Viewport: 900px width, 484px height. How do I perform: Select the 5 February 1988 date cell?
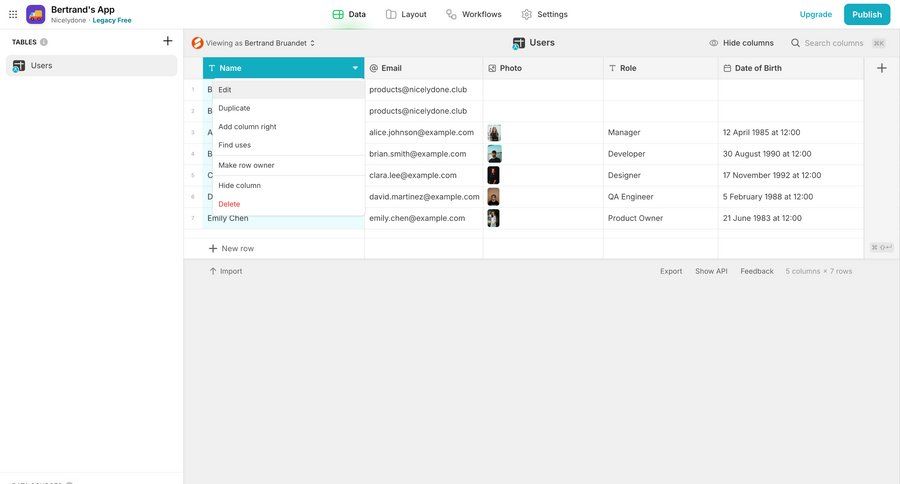point(790,196)
